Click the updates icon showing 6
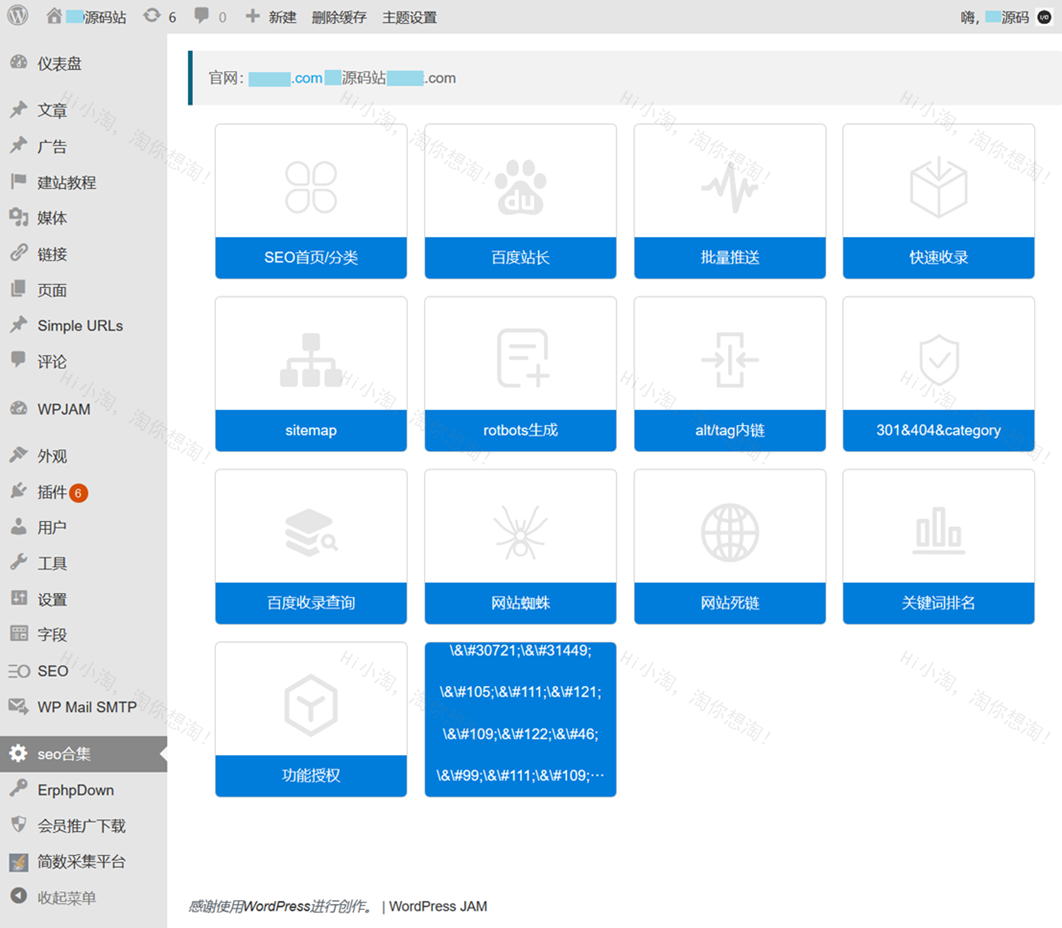 pos(159,17)
